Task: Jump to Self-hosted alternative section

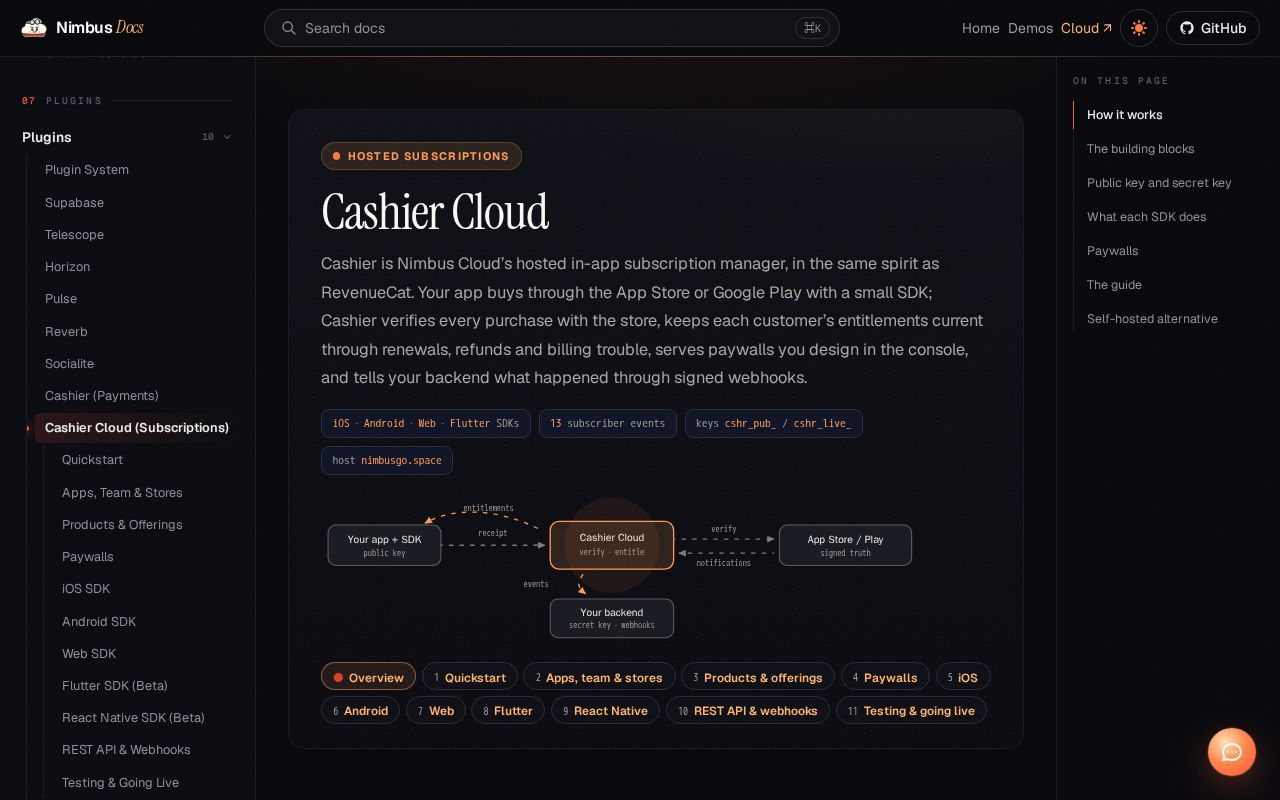Action: coord(1152,319)
